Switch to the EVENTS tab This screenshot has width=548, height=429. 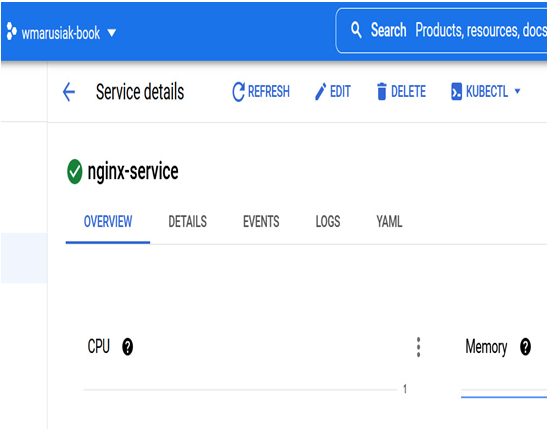261,221
